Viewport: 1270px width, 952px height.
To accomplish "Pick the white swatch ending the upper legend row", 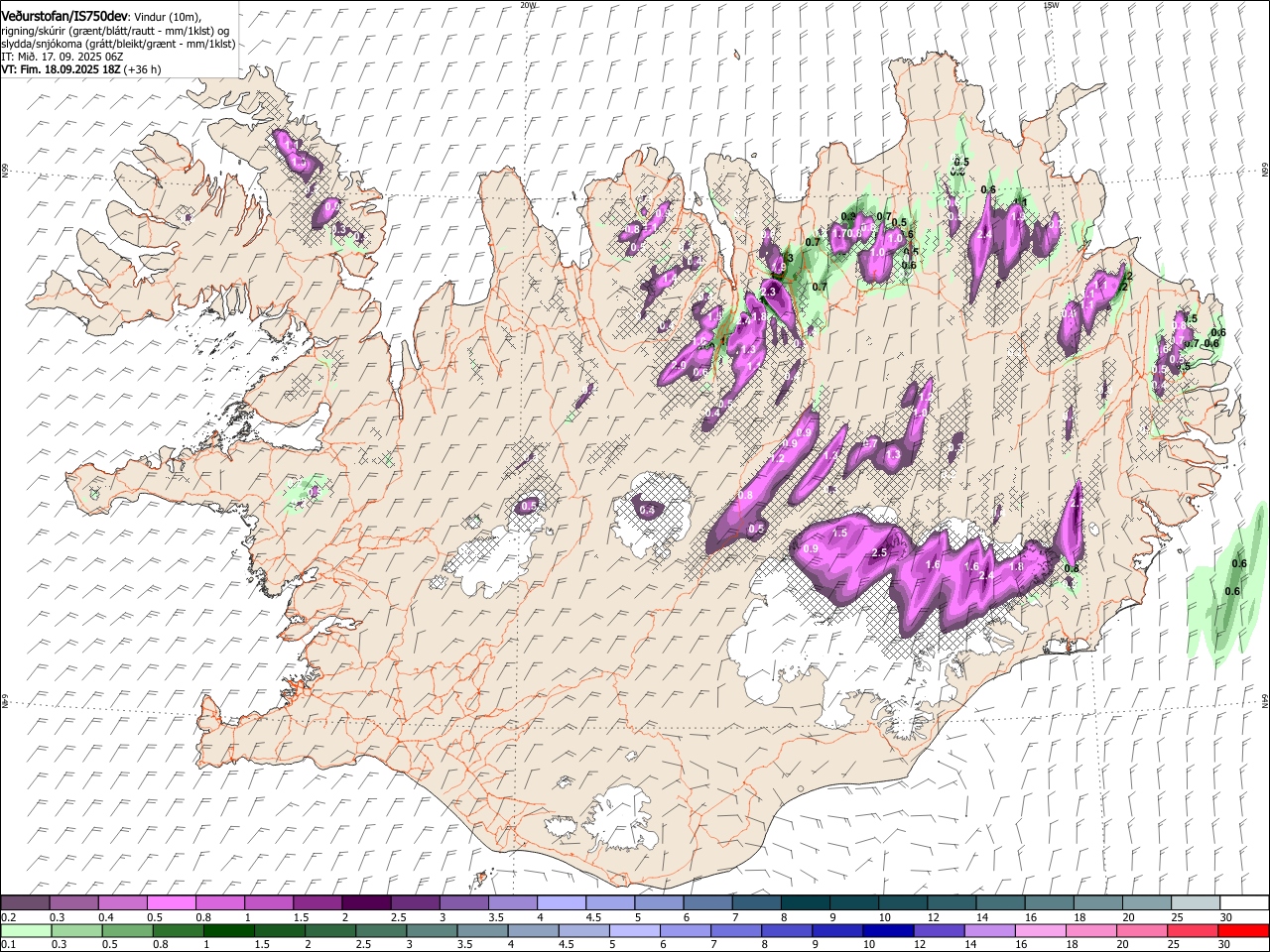I will 1243,903.
